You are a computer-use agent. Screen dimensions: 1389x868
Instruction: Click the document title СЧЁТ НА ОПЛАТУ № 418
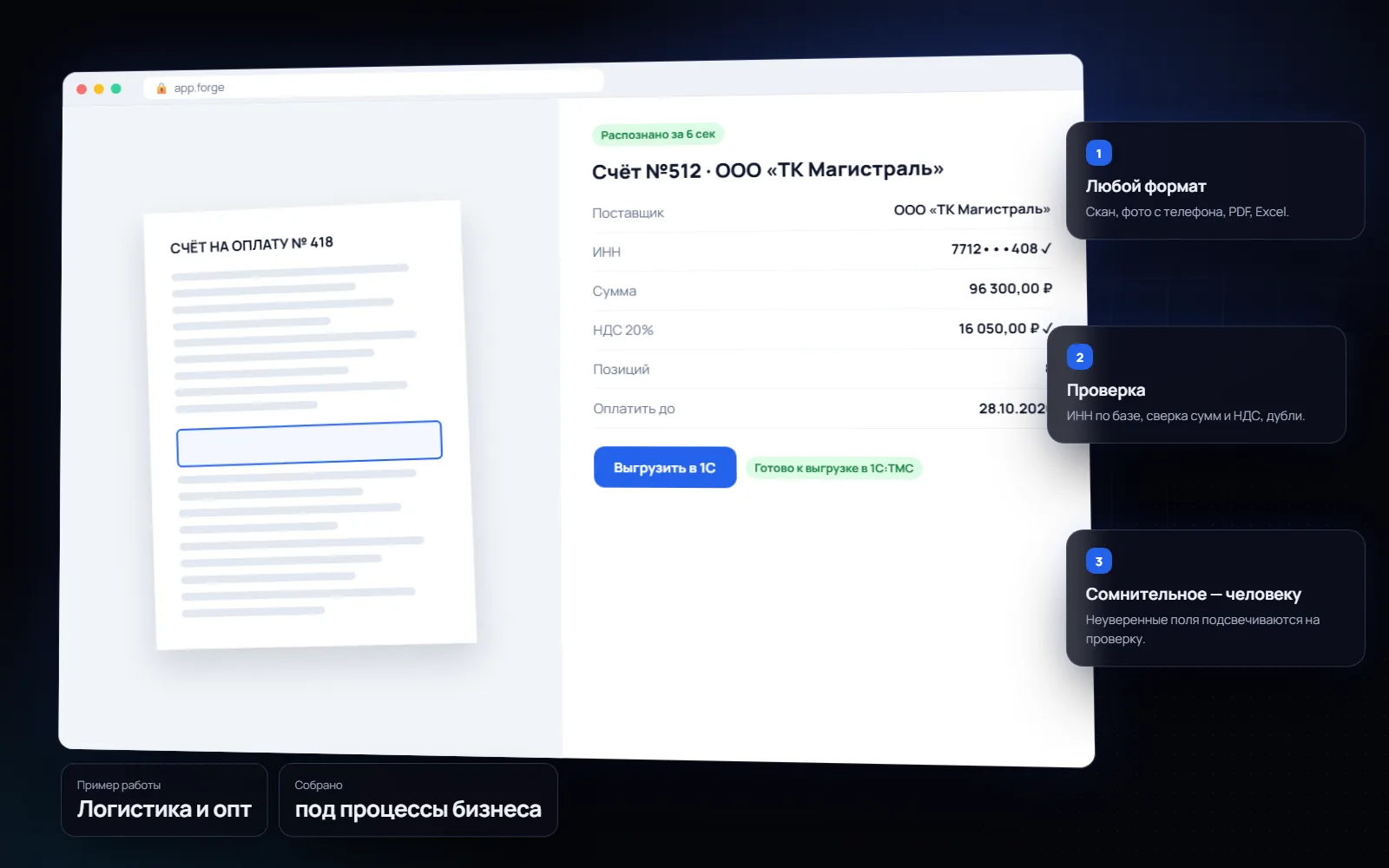click(252, 245)
